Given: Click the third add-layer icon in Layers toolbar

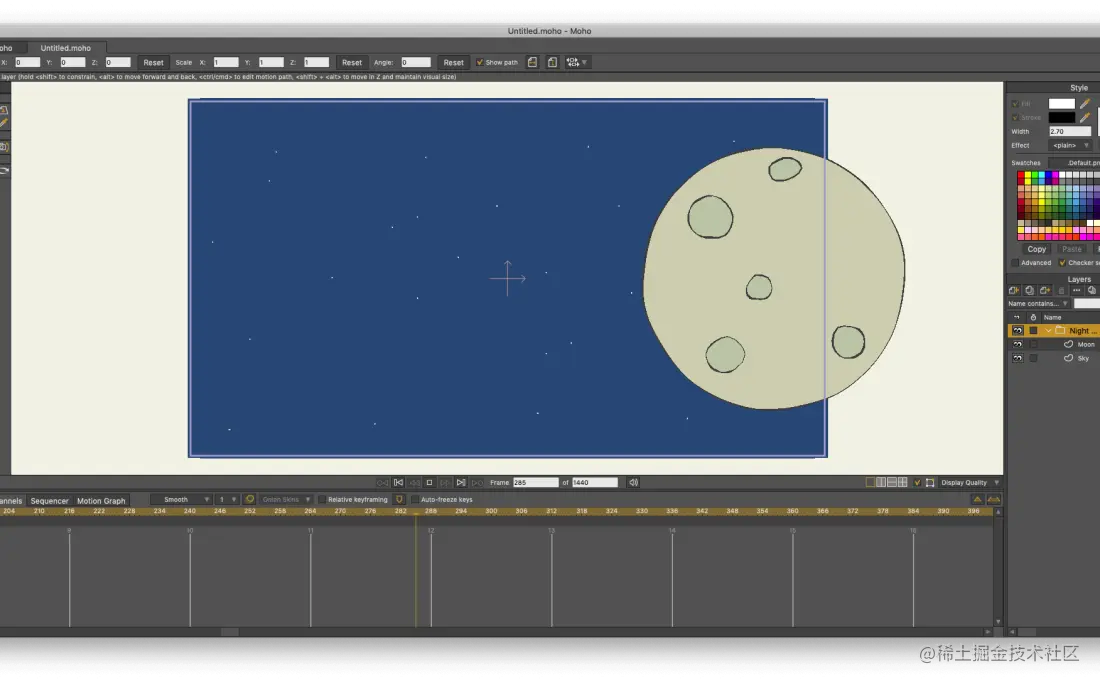Looking at the screenshot, I should [1045, 290].
